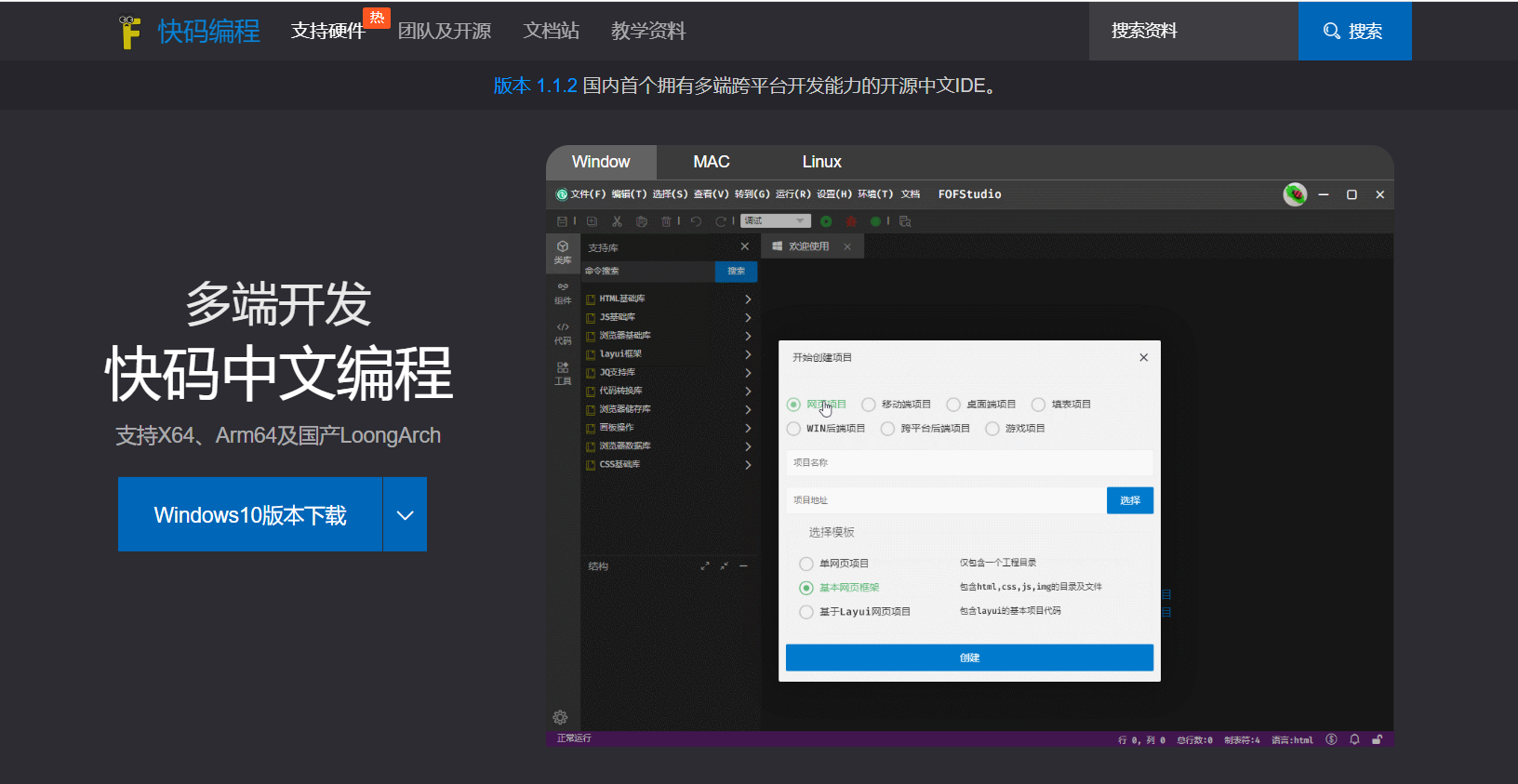Image resolution: width=1518 pixels, height=784 pixels.
Task: Click the trash delete icon in toolbar
Action: (666, 221)
